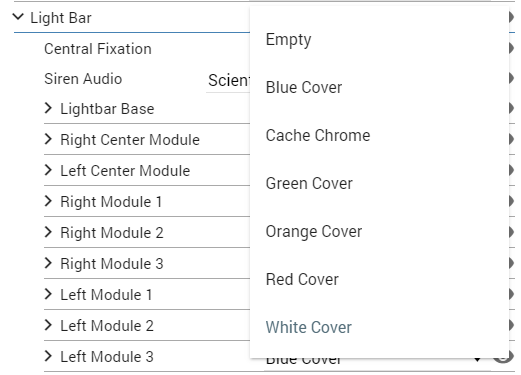Expand Left Module 3

point(48,356)
